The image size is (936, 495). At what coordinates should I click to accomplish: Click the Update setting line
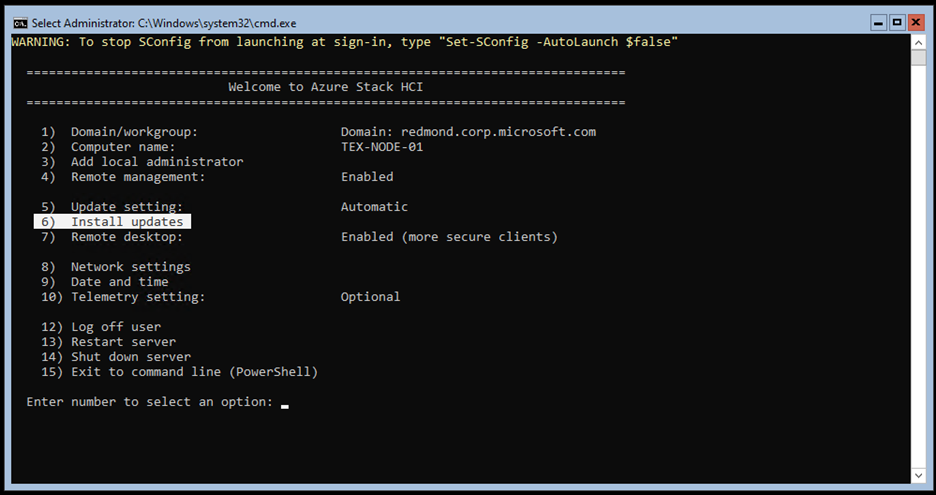[126, 207]
